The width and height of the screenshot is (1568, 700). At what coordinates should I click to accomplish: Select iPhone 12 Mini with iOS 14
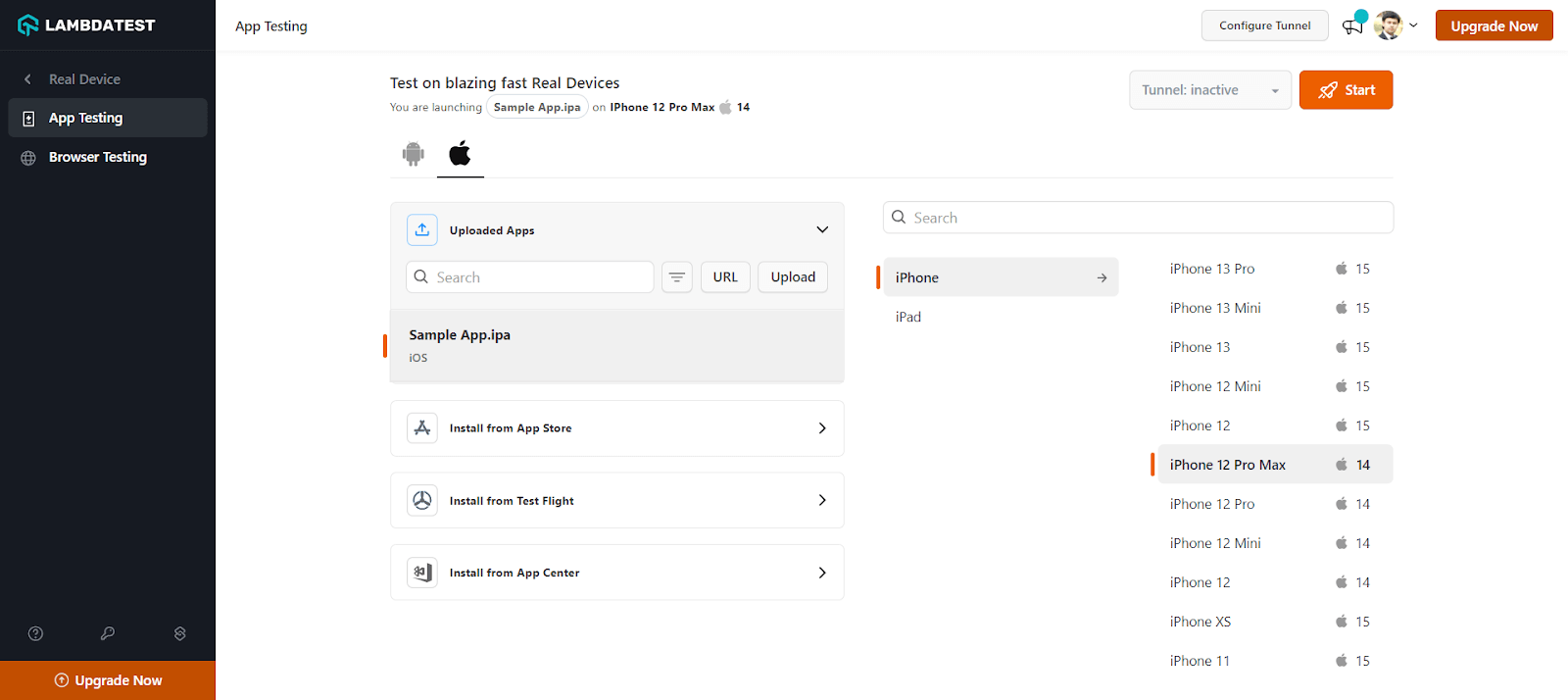point(1275,543)
